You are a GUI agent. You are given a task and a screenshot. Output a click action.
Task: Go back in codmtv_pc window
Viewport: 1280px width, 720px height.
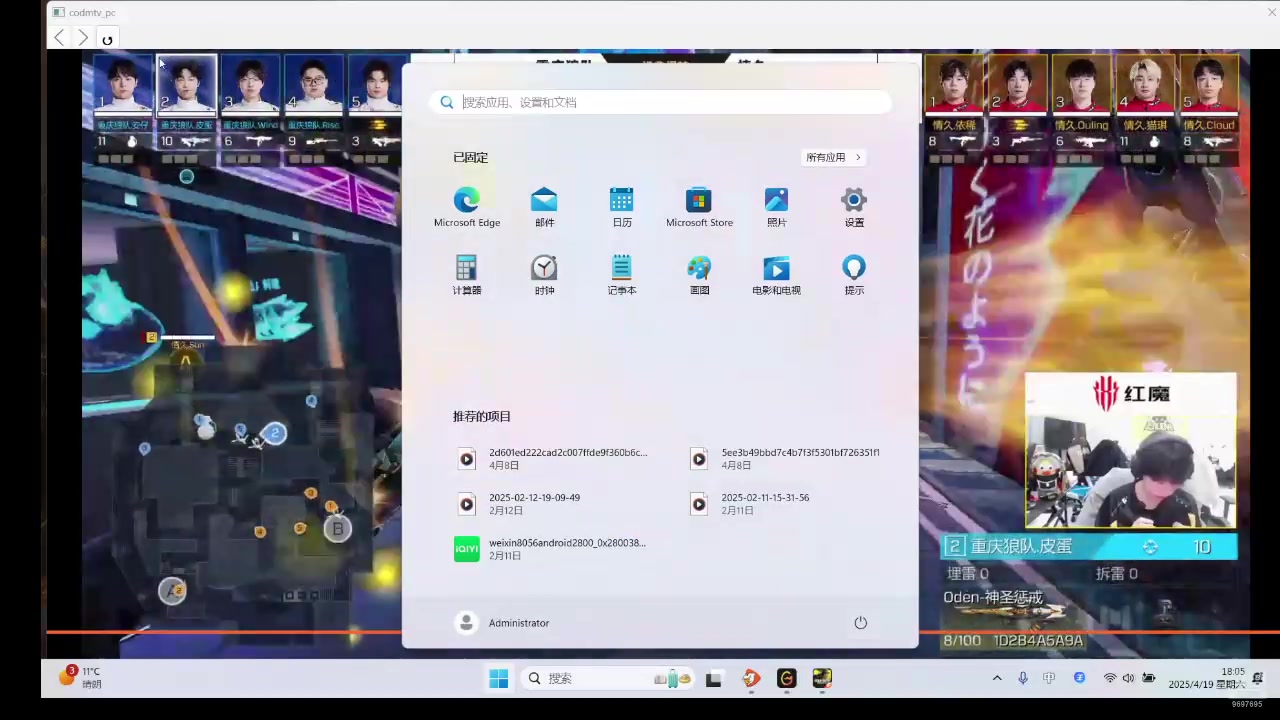(x=59, y=38)
